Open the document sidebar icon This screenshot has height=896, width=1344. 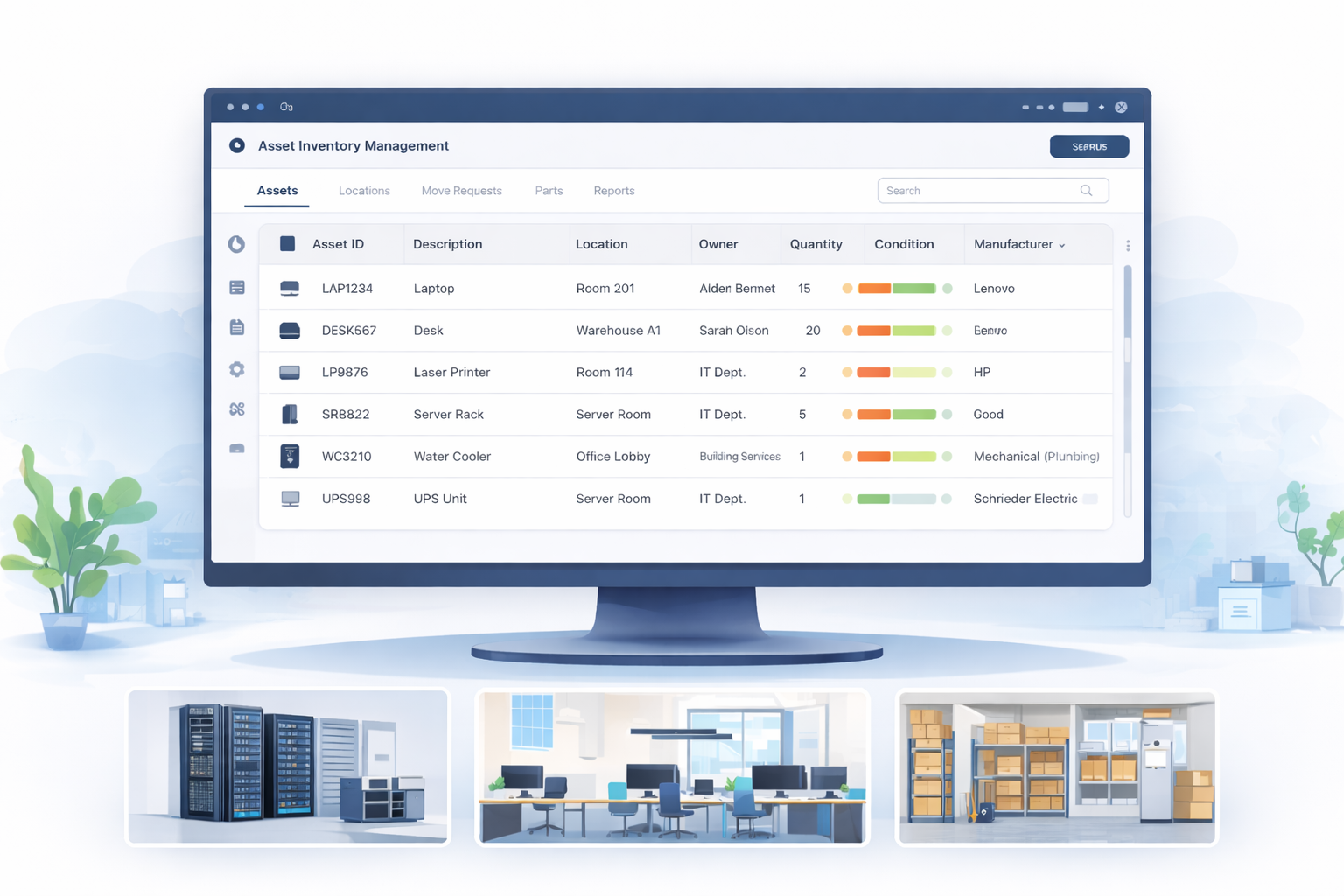tap(237, 327)
